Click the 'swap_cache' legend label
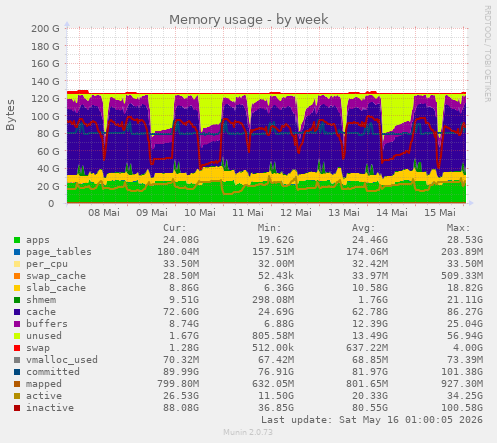 (x=56, y=276)
